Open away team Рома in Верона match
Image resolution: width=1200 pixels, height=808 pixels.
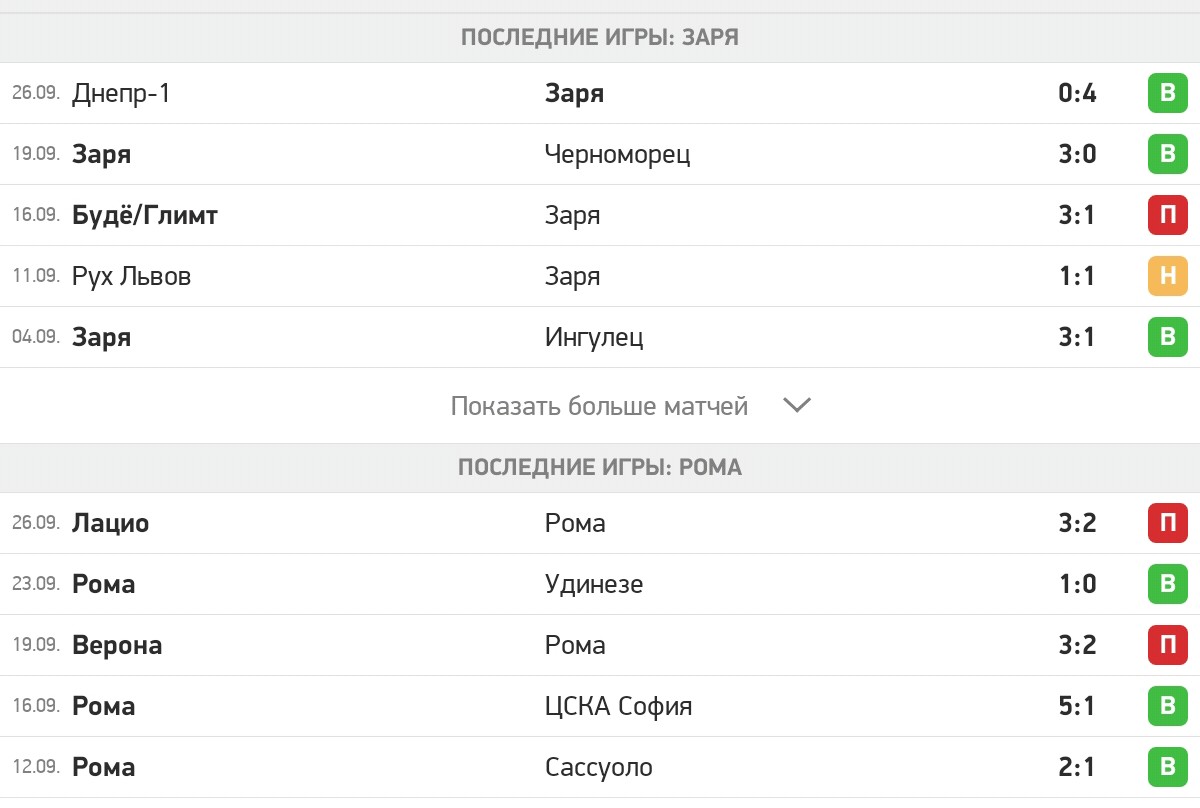pos(575,646)
